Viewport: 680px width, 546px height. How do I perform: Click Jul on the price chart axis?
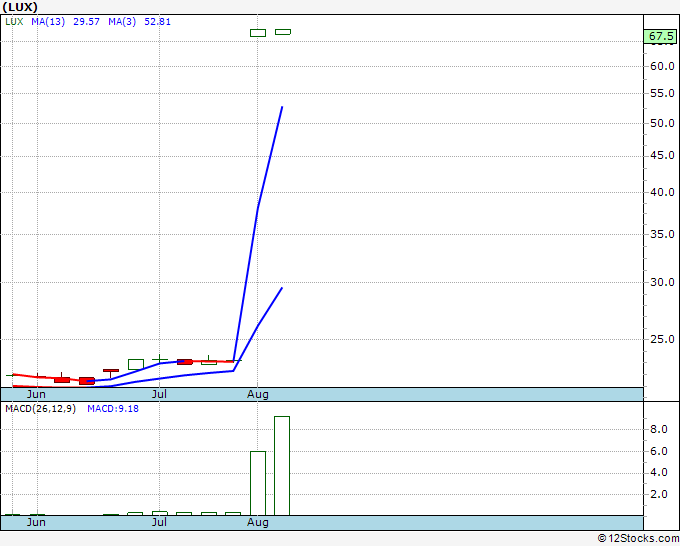(x=159, y=394)
